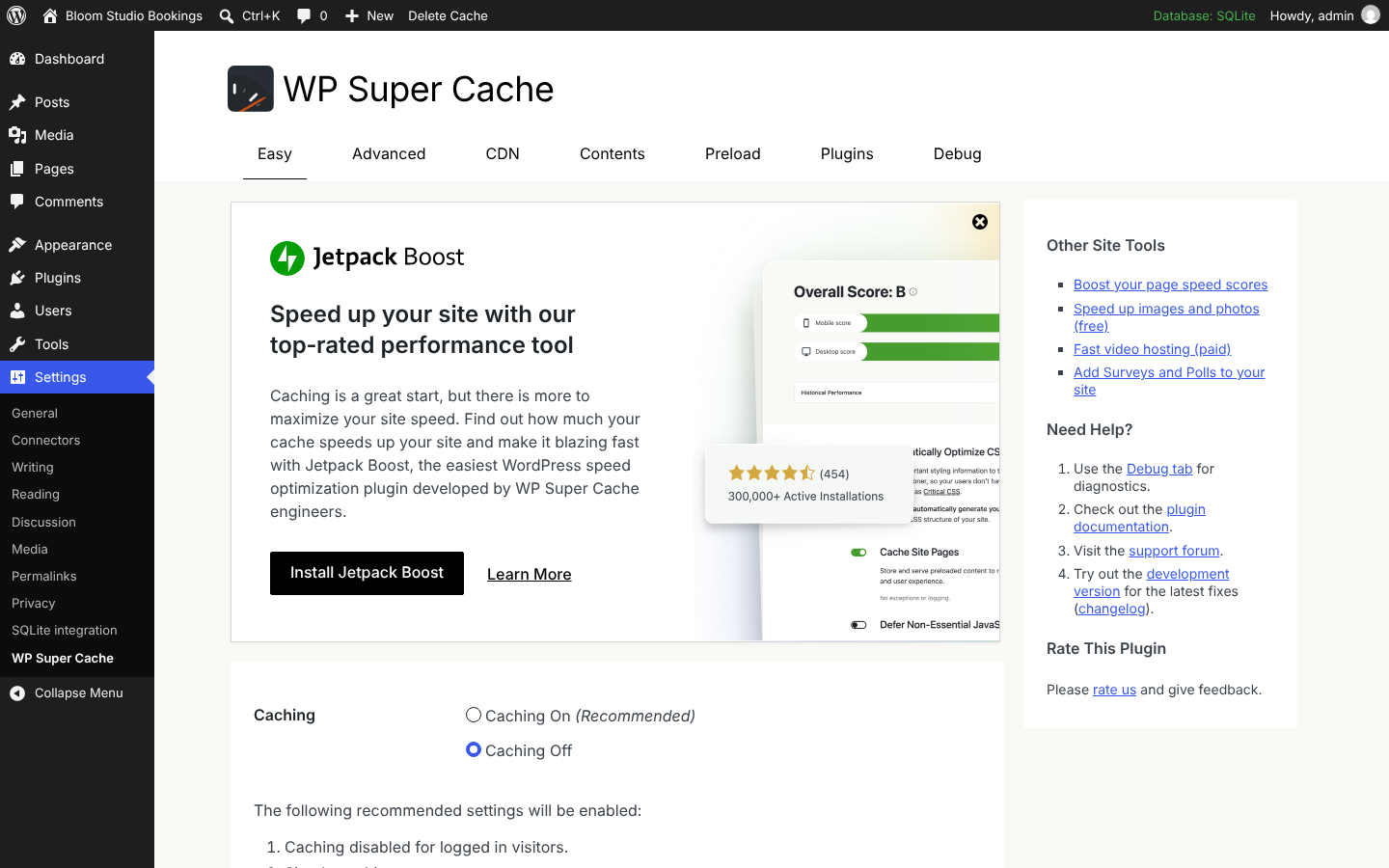
Task: Switch to the Contents tab
Action: pos(613,154)
